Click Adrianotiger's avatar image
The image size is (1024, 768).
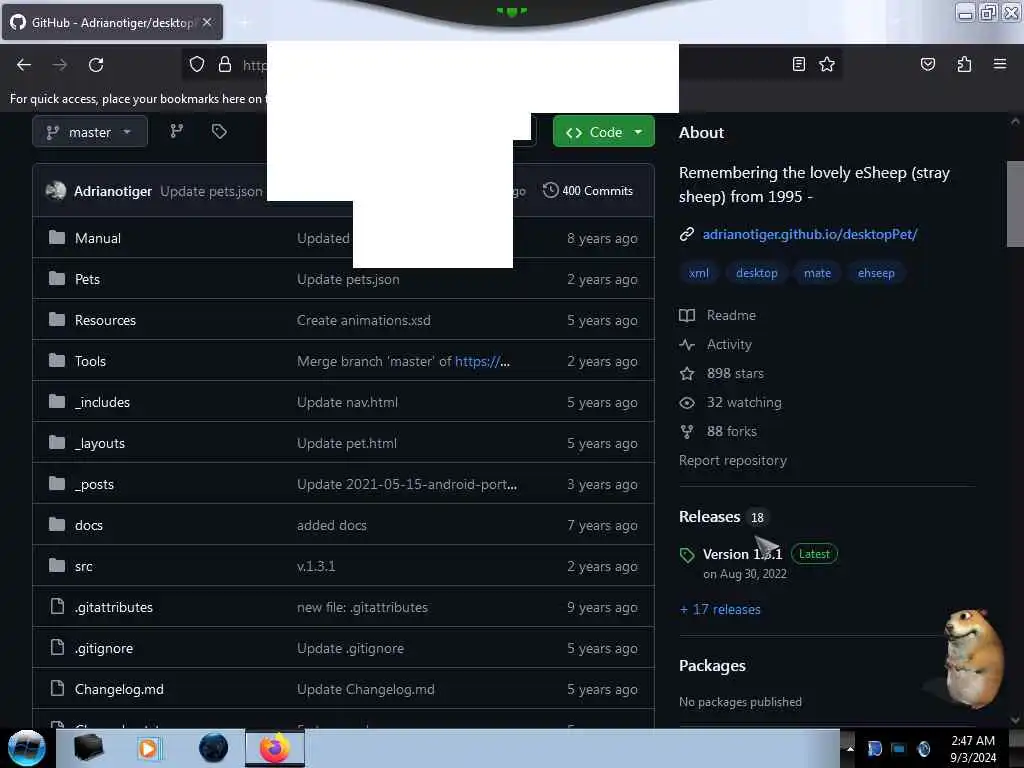point(56,191)
